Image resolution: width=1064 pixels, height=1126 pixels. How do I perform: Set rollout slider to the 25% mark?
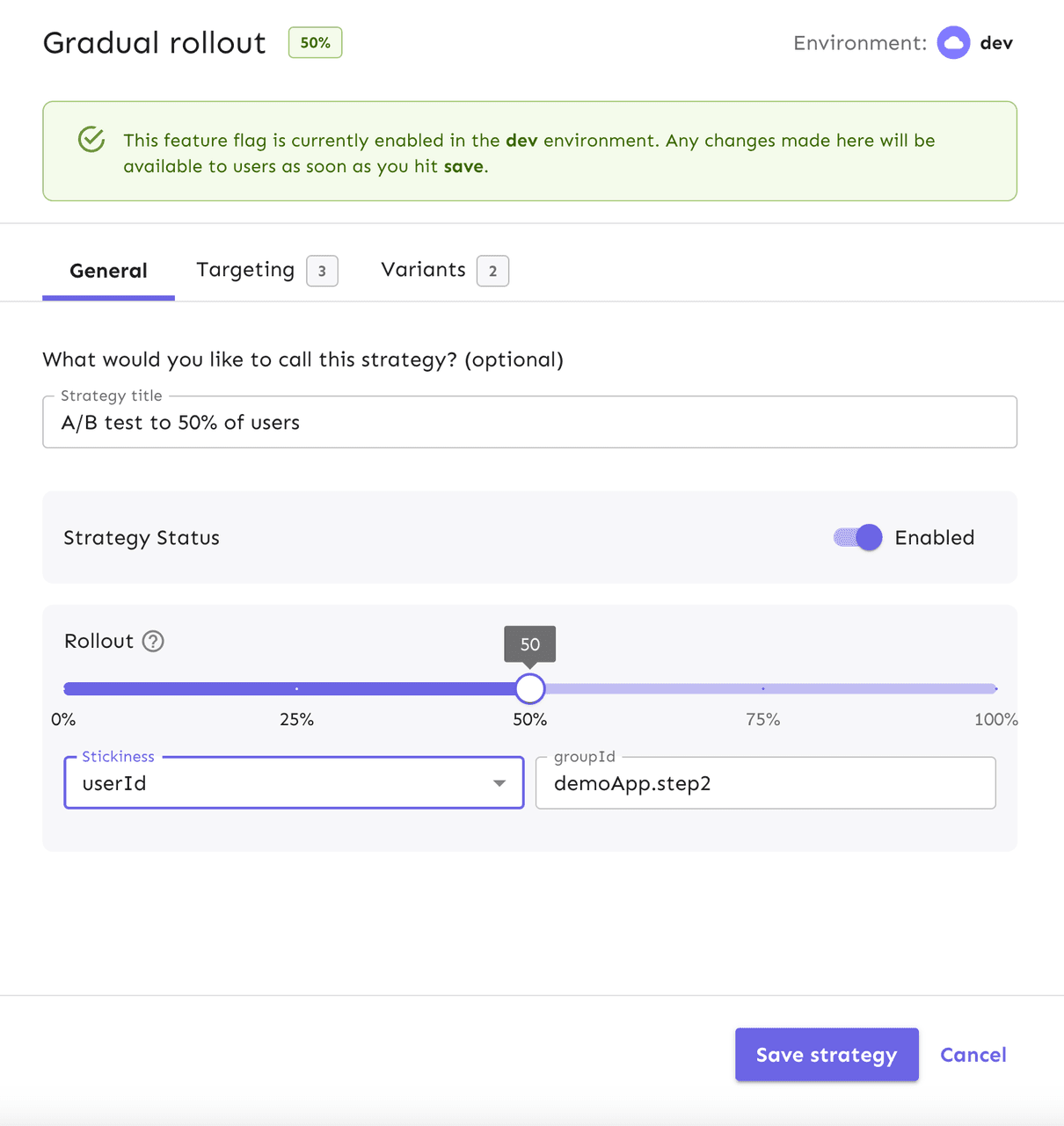click(x=297, y=689)
